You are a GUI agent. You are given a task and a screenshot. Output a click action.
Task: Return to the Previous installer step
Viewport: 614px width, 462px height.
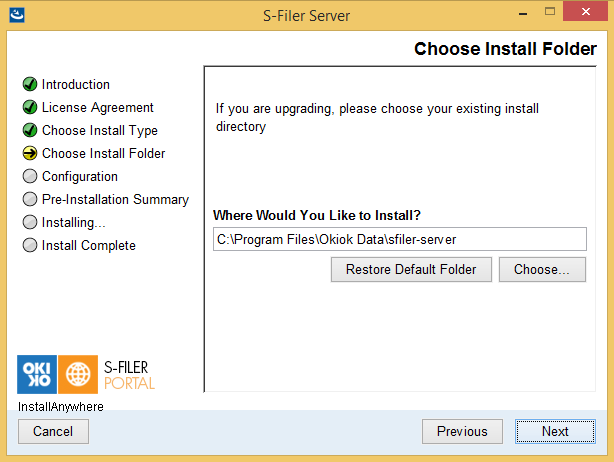462,431
